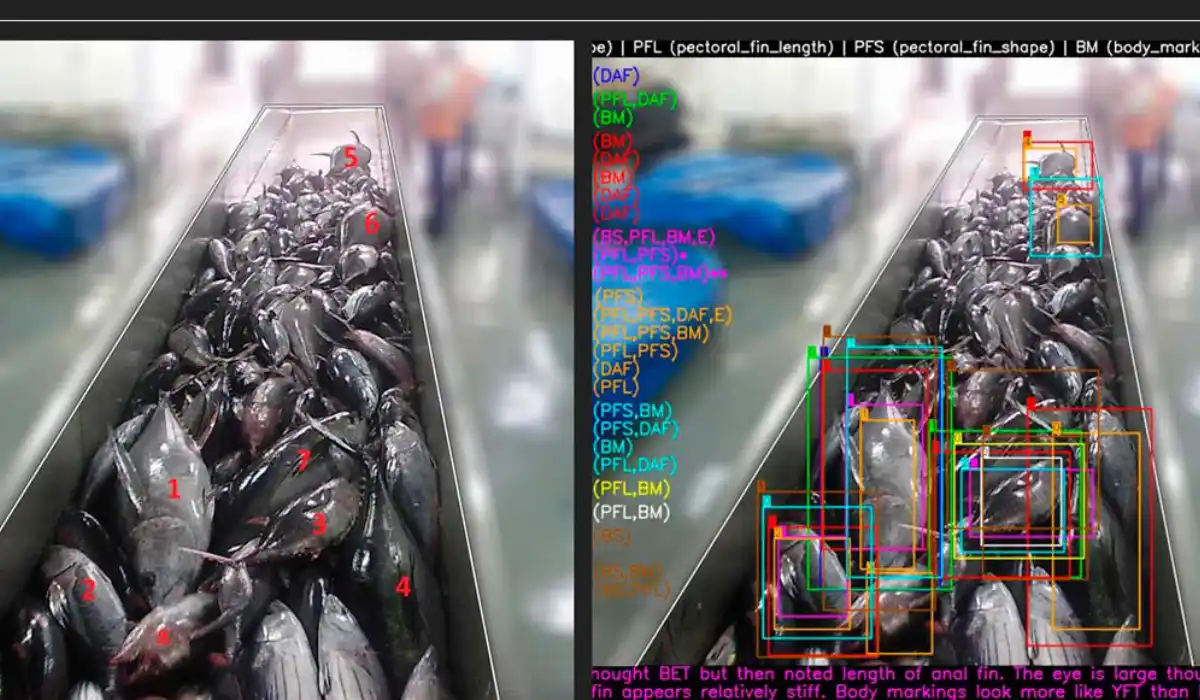Image resolution: width=1200 pixels, height=700 pixels.
Task: Select fish marker number 6
Action: tap(372, 223)
